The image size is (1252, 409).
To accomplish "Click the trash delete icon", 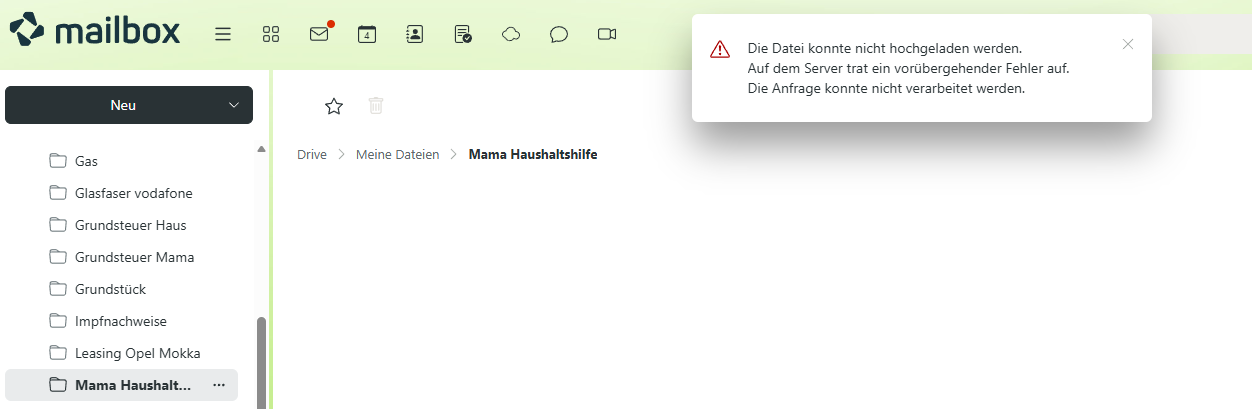I will tap(376, 106).
